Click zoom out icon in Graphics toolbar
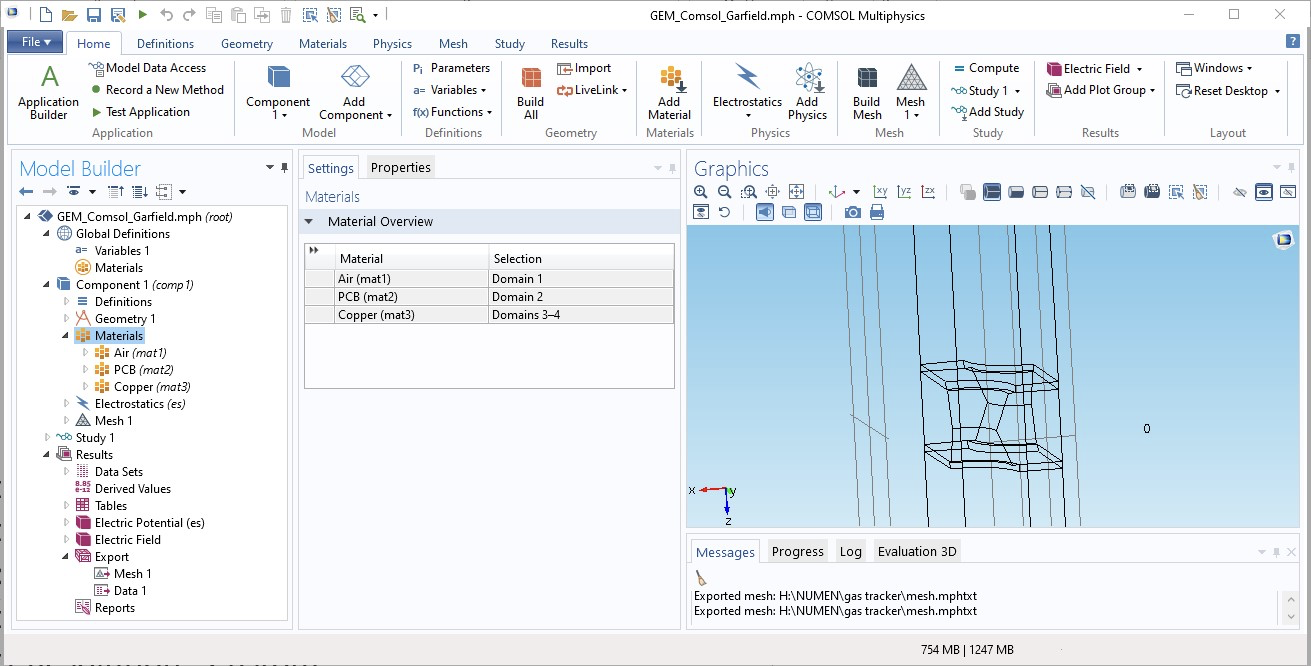Screen dimensions: 1311x666 724,191
